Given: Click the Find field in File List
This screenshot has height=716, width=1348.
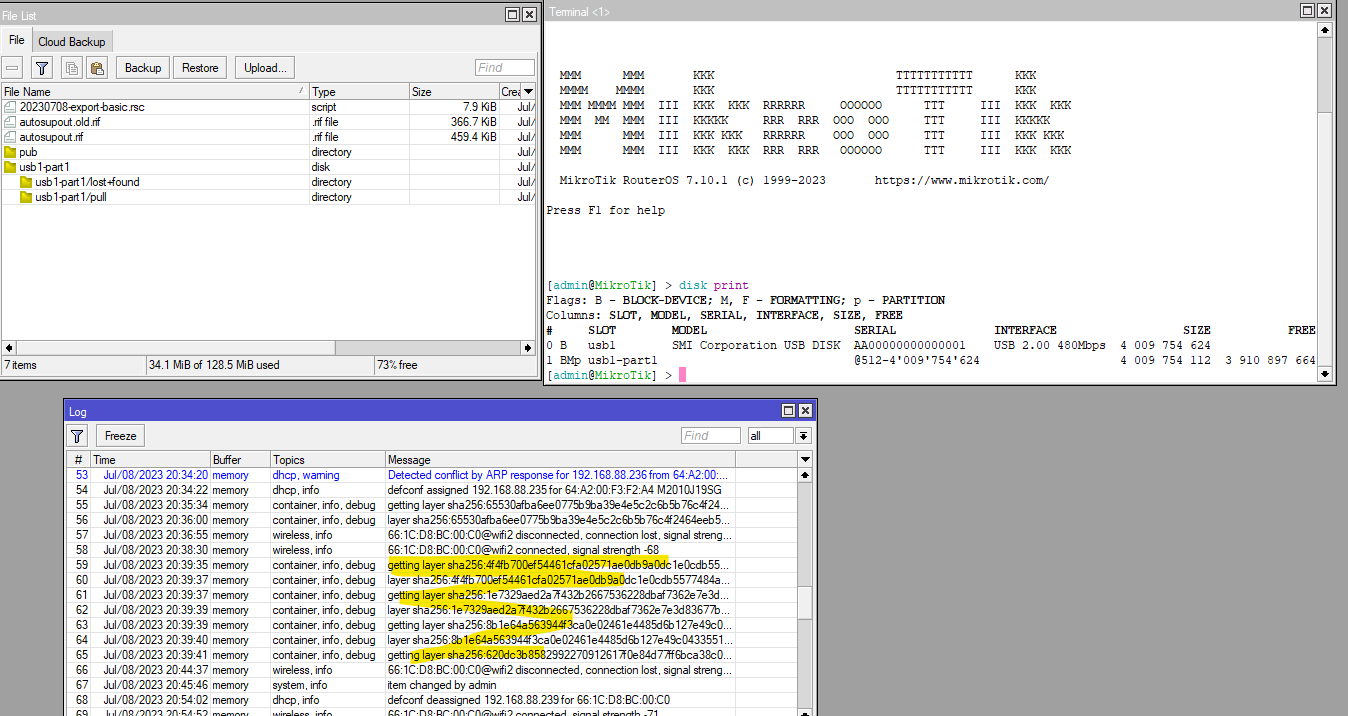Looking at the screenshot, I should pos(505,67).
